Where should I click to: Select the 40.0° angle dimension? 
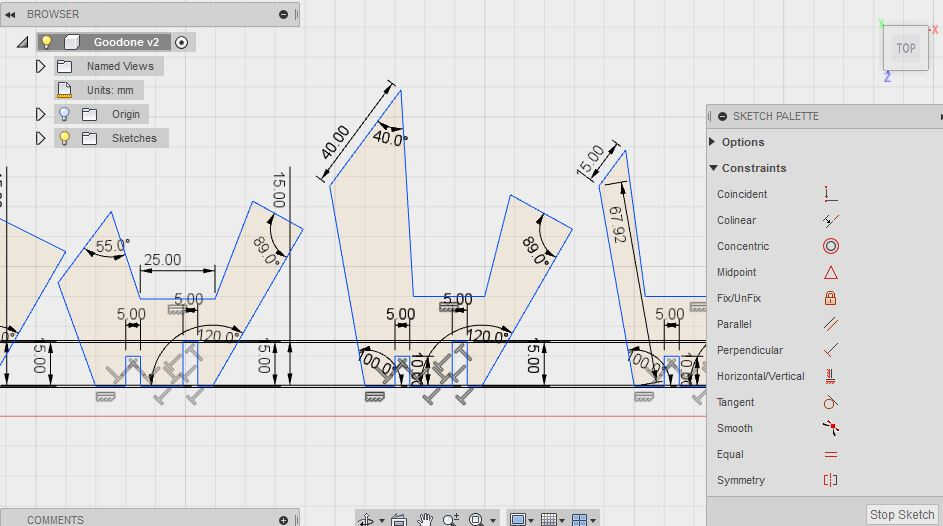tap(390, 138)
